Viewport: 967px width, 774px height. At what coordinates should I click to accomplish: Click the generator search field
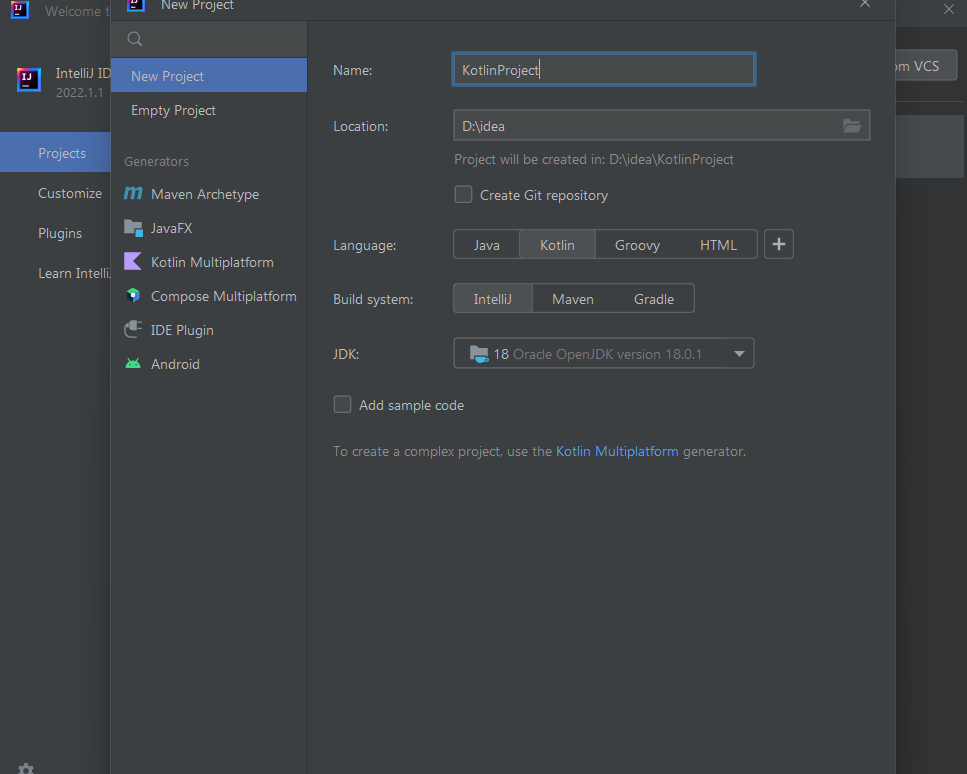(209, 39)
